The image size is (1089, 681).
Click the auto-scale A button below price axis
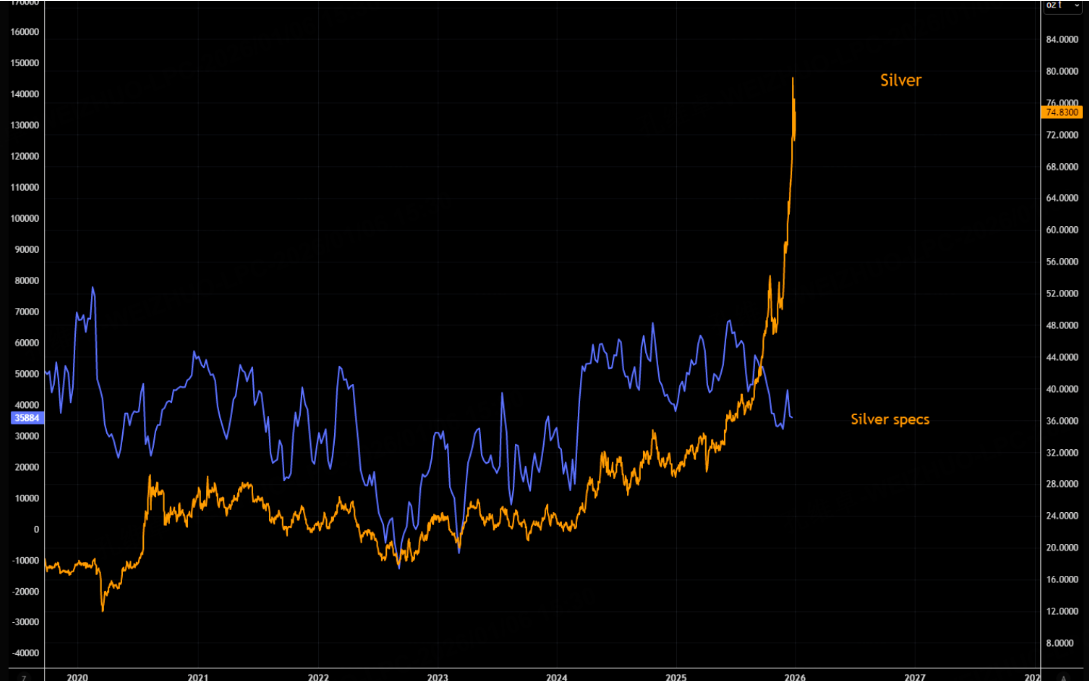(1063, 678)
